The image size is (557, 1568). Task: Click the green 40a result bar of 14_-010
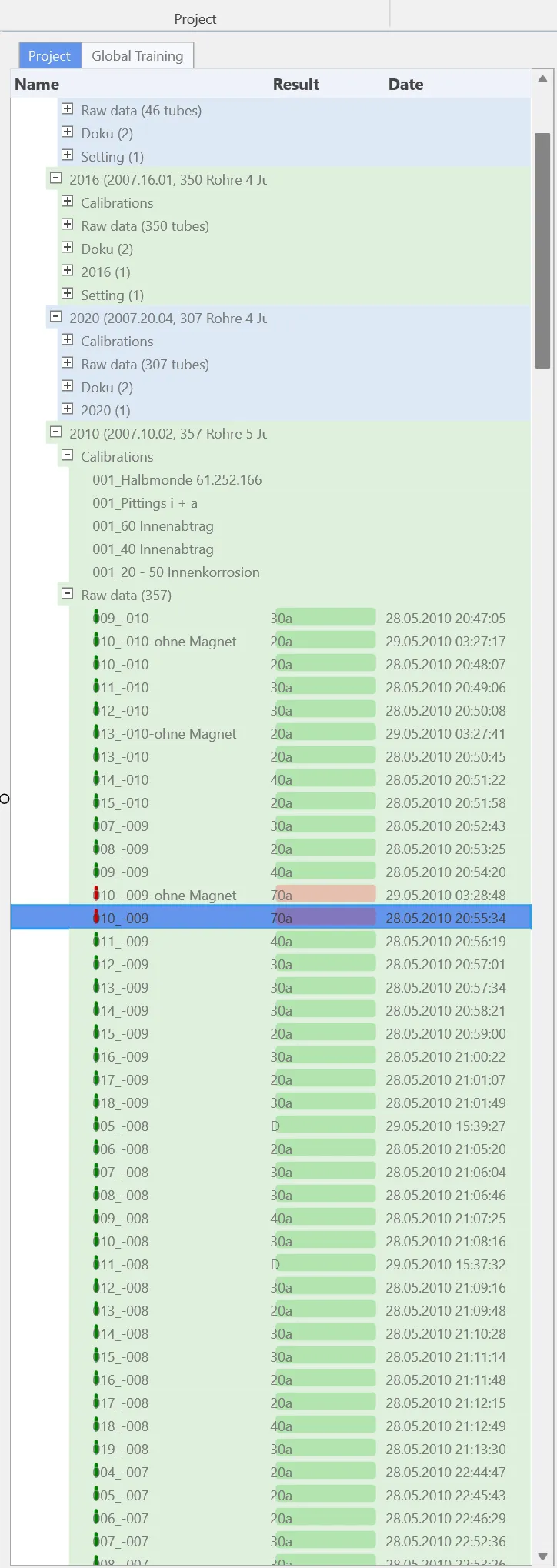[326, 779]
